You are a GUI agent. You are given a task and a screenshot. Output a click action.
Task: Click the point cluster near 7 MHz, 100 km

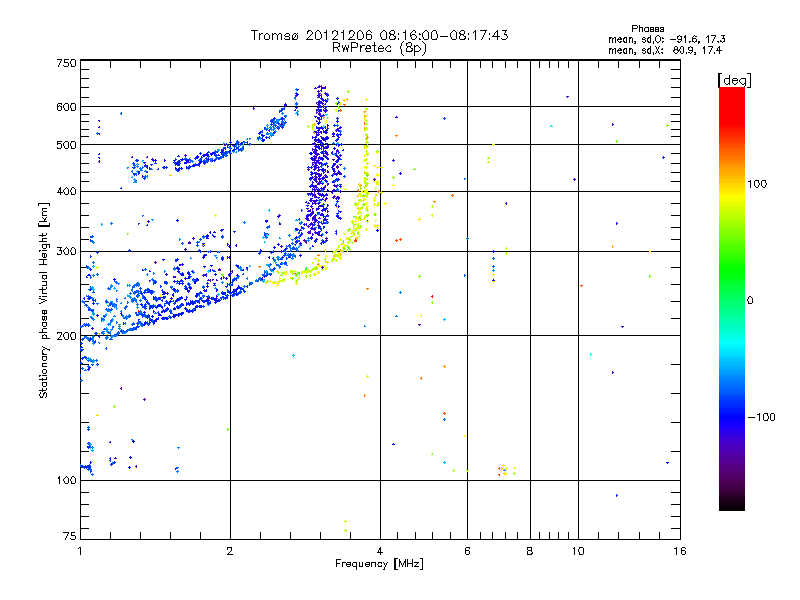click(505, 470)
